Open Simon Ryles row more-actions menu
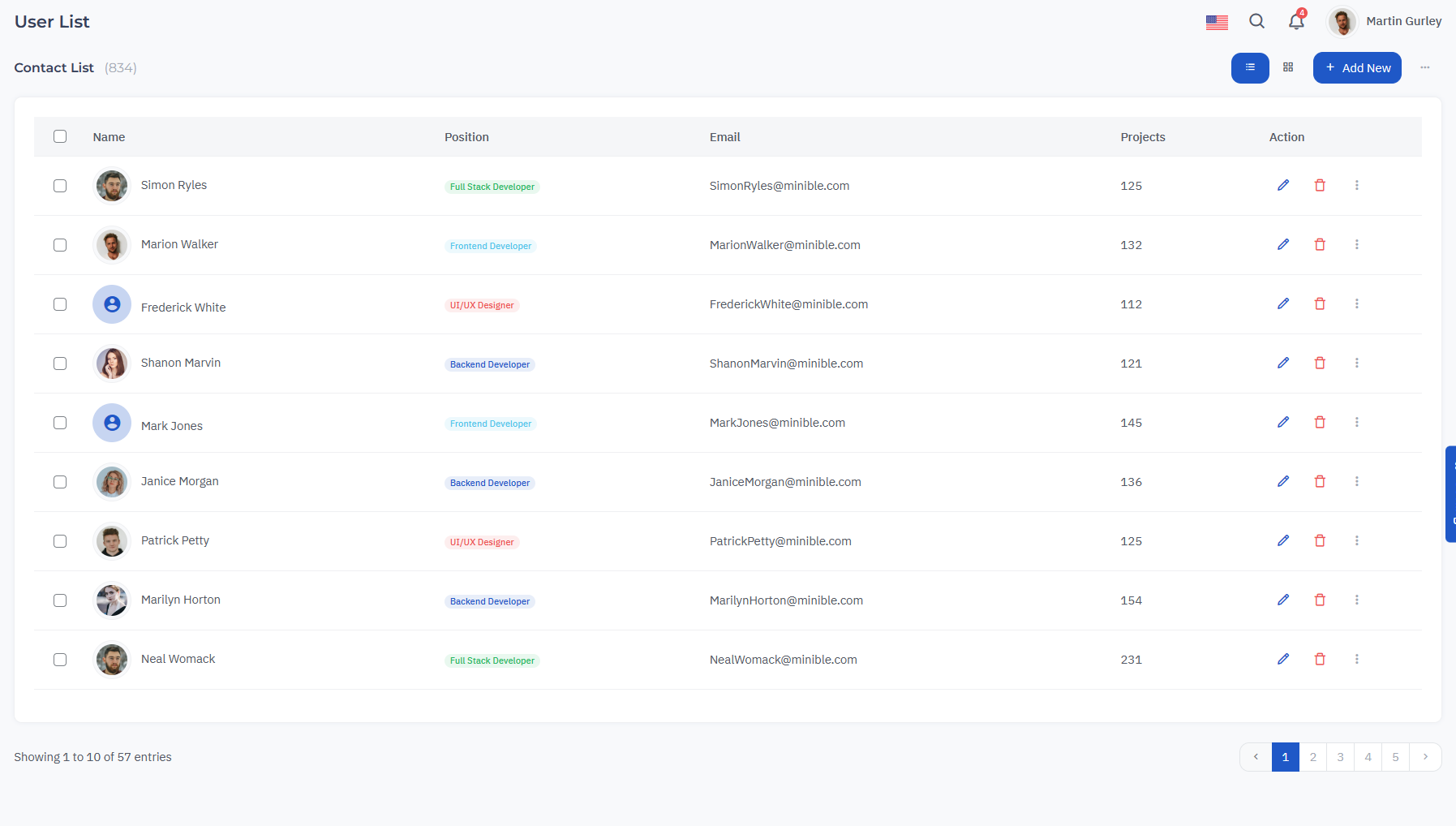Image resolution: width=1456 pixels, height=826 pixels. pyautogui.click(x=1356, y=185)
